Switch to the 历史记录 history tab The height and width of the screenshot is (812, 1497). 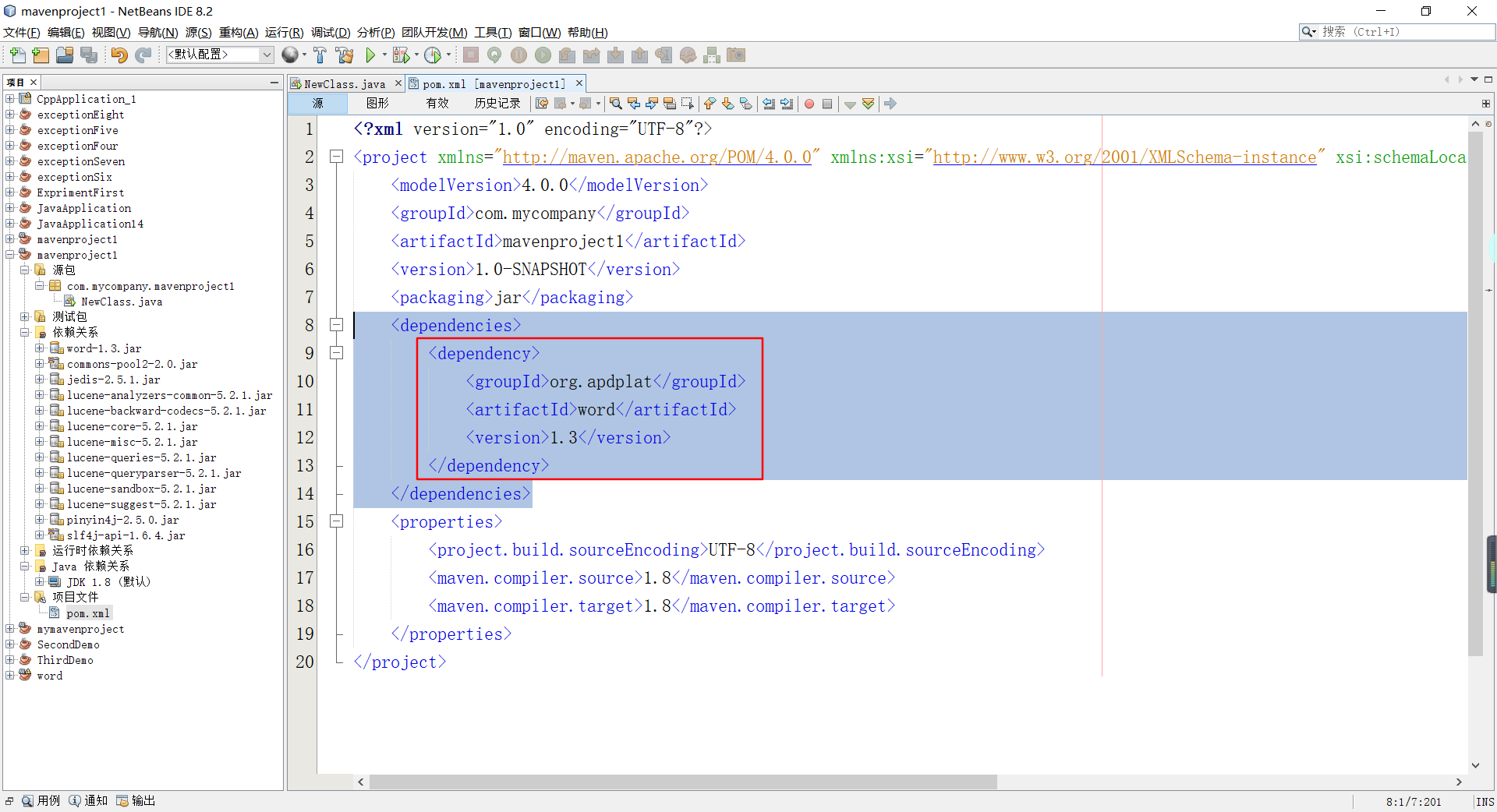click(x=497, y=104)
